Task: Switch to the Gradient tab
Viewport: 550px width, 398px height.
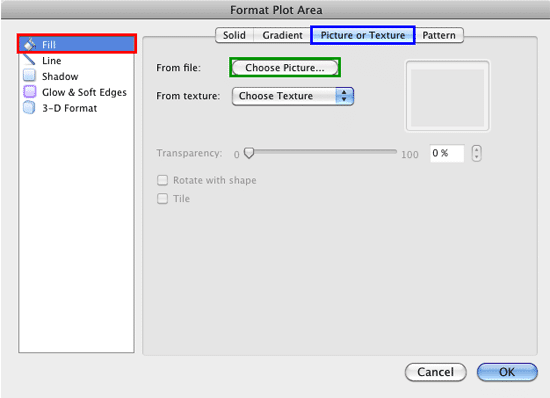Action: point(282,35)
